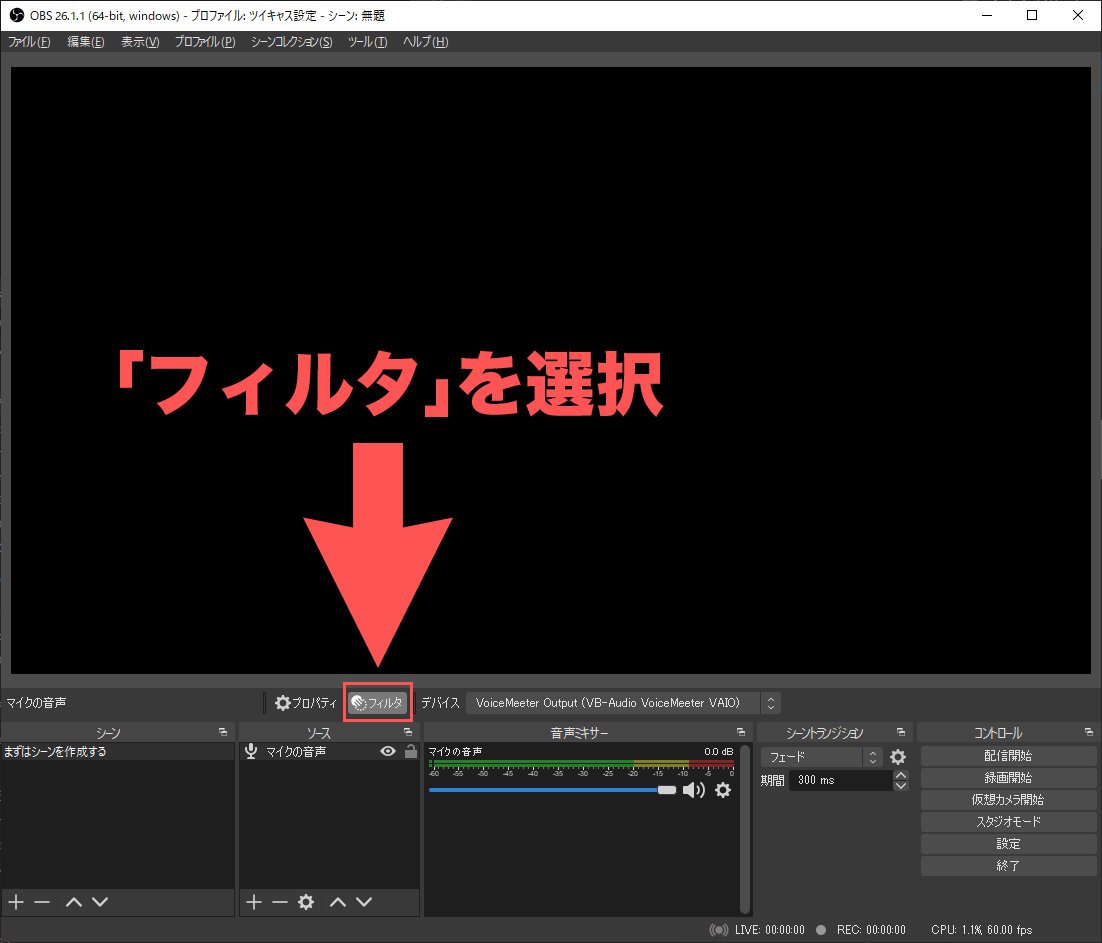
Task: Toggle the lock on マイクの音声 source
Action: [411, 751]
